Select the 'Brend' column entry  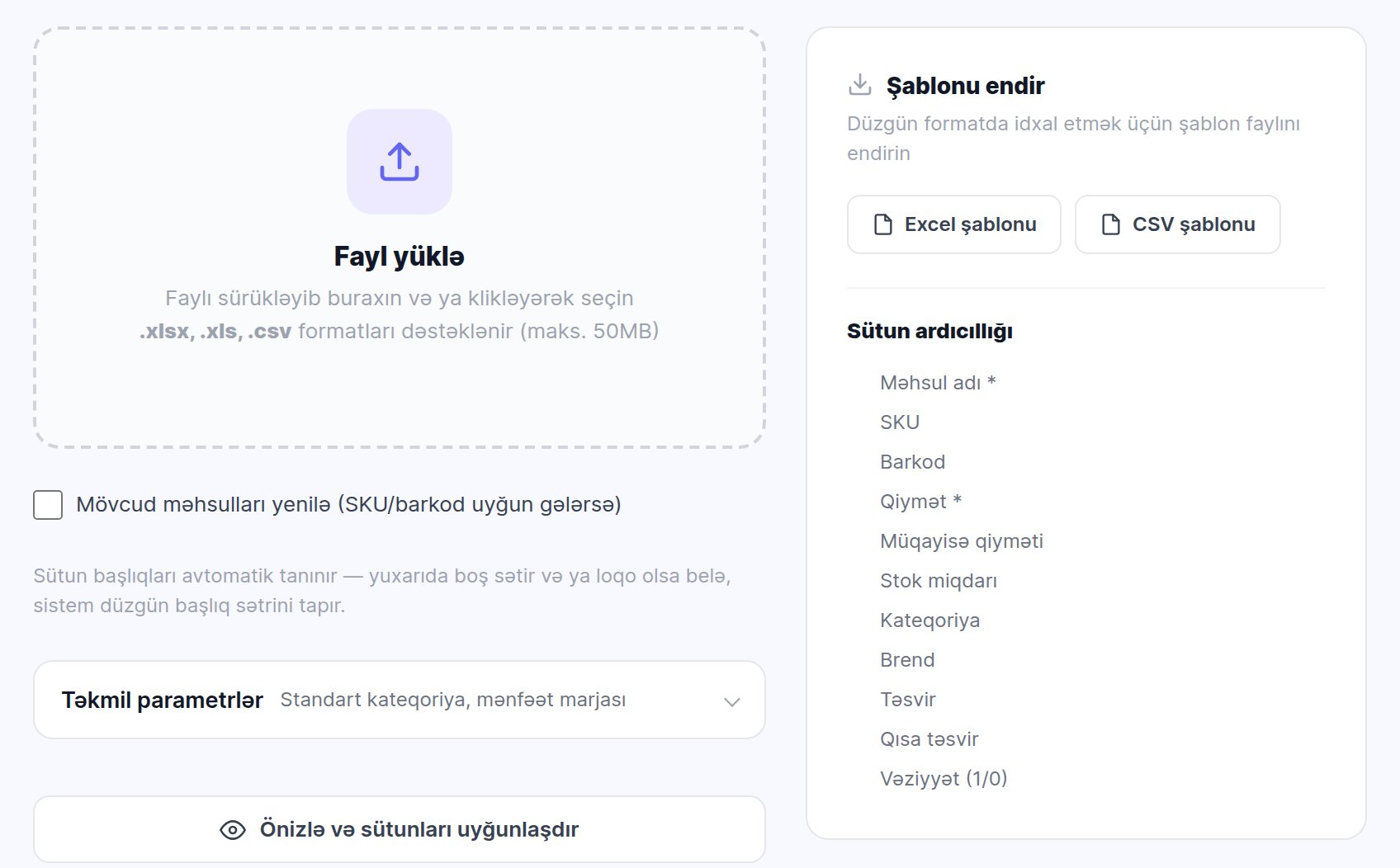click(x=907, y=660)
